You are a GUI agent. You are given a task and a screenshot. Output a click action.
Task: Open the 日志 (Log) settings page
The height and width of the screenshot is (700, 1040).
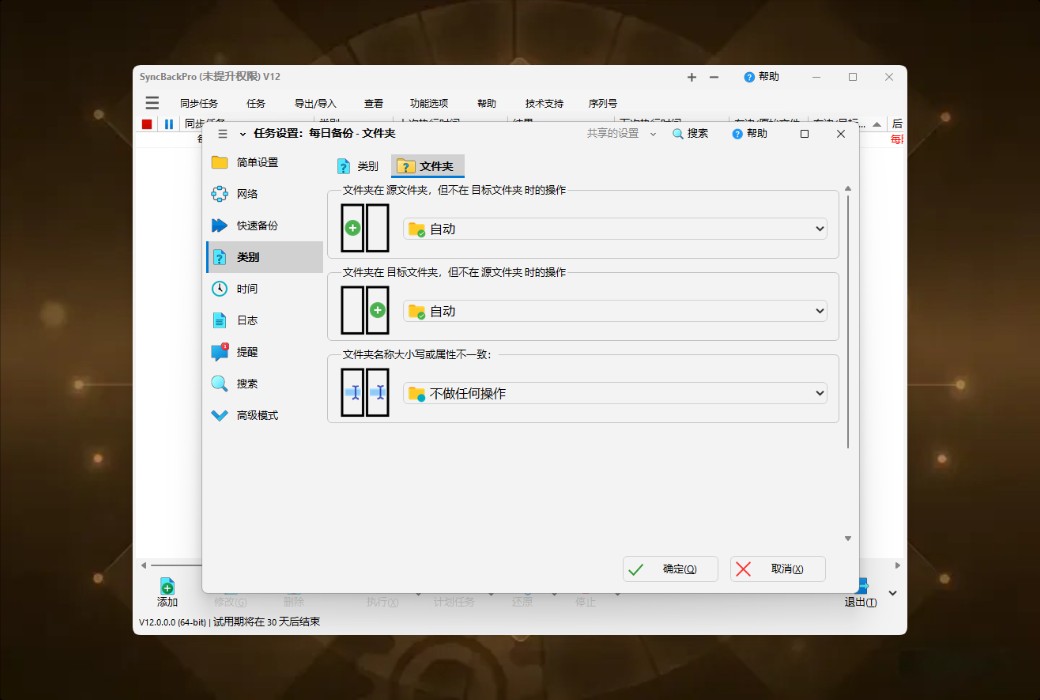coord(246,320)
